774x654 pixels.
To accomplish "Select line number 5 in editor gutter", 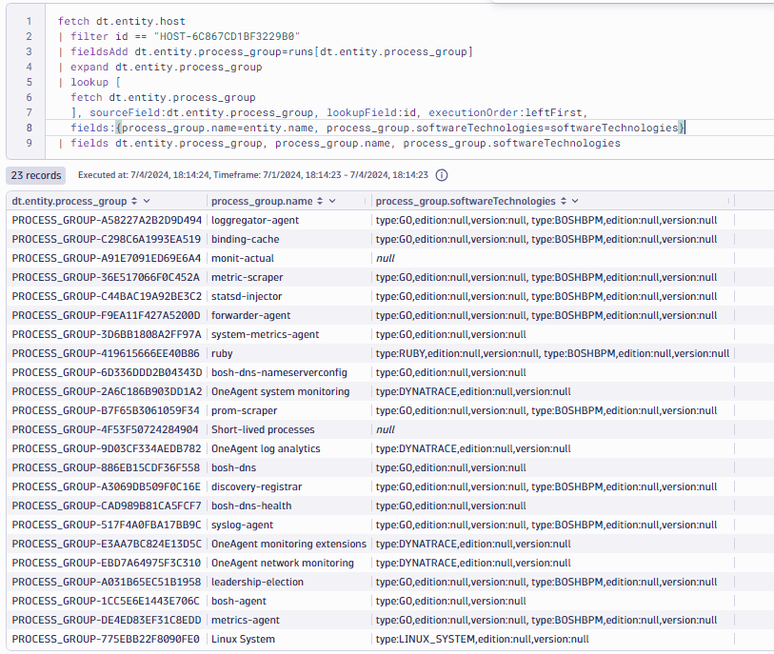I will click(29, 82).
